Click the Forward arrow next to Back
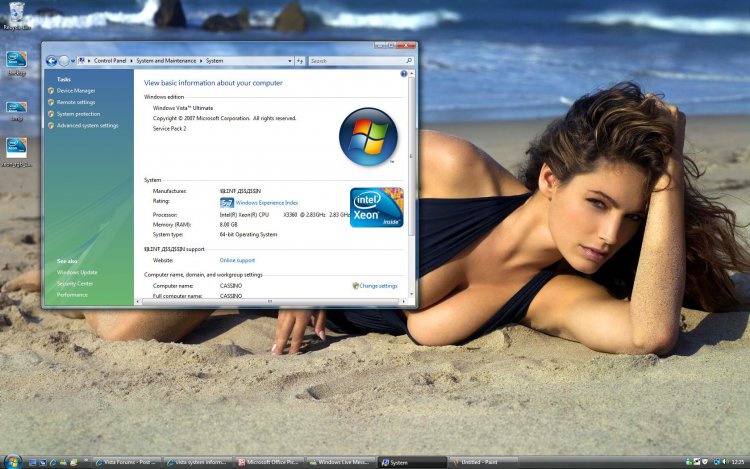Screen dimensions: 750x469 [64, 61]
